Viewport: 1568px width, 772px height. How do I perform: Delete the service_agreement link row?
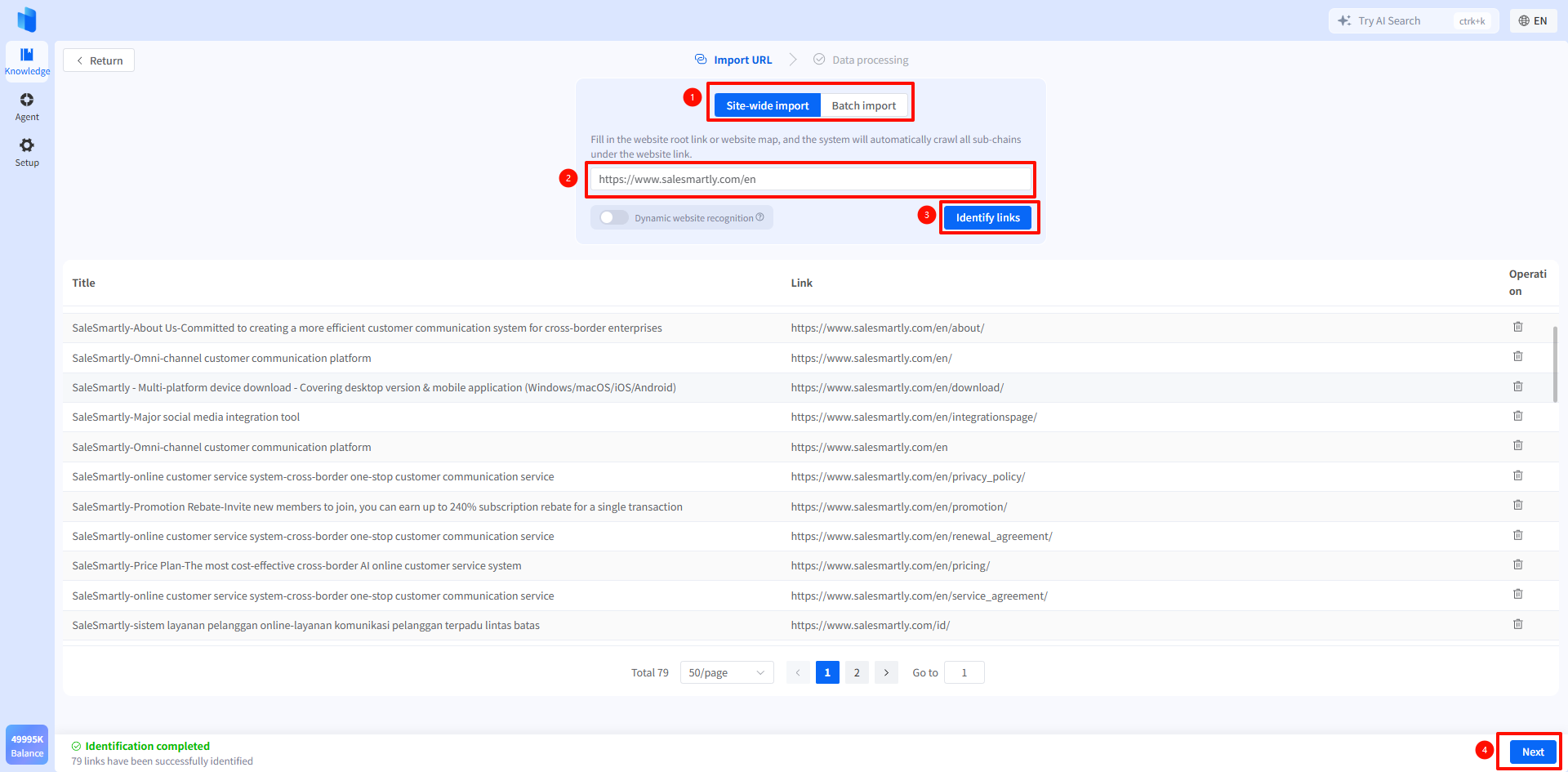point(1517,594)
